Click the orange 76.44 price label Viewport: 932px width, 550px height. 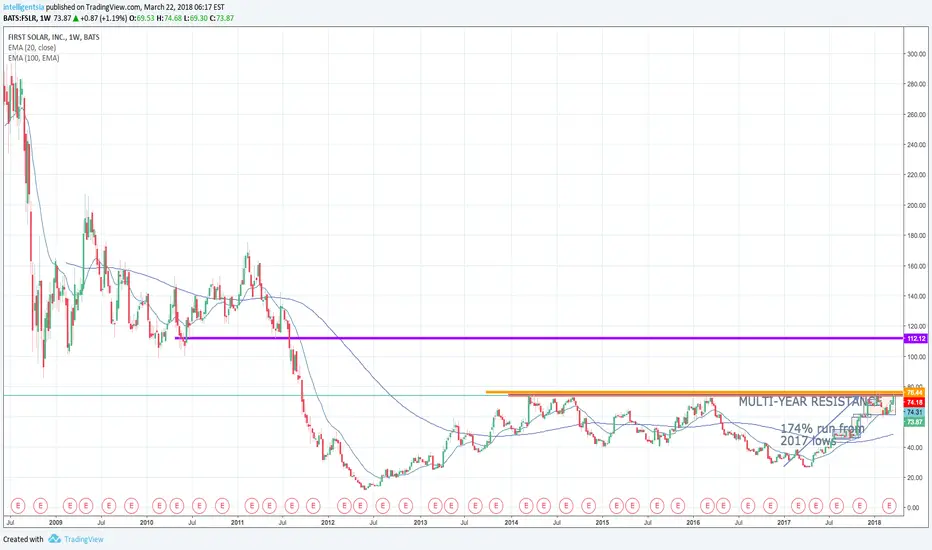915,392
